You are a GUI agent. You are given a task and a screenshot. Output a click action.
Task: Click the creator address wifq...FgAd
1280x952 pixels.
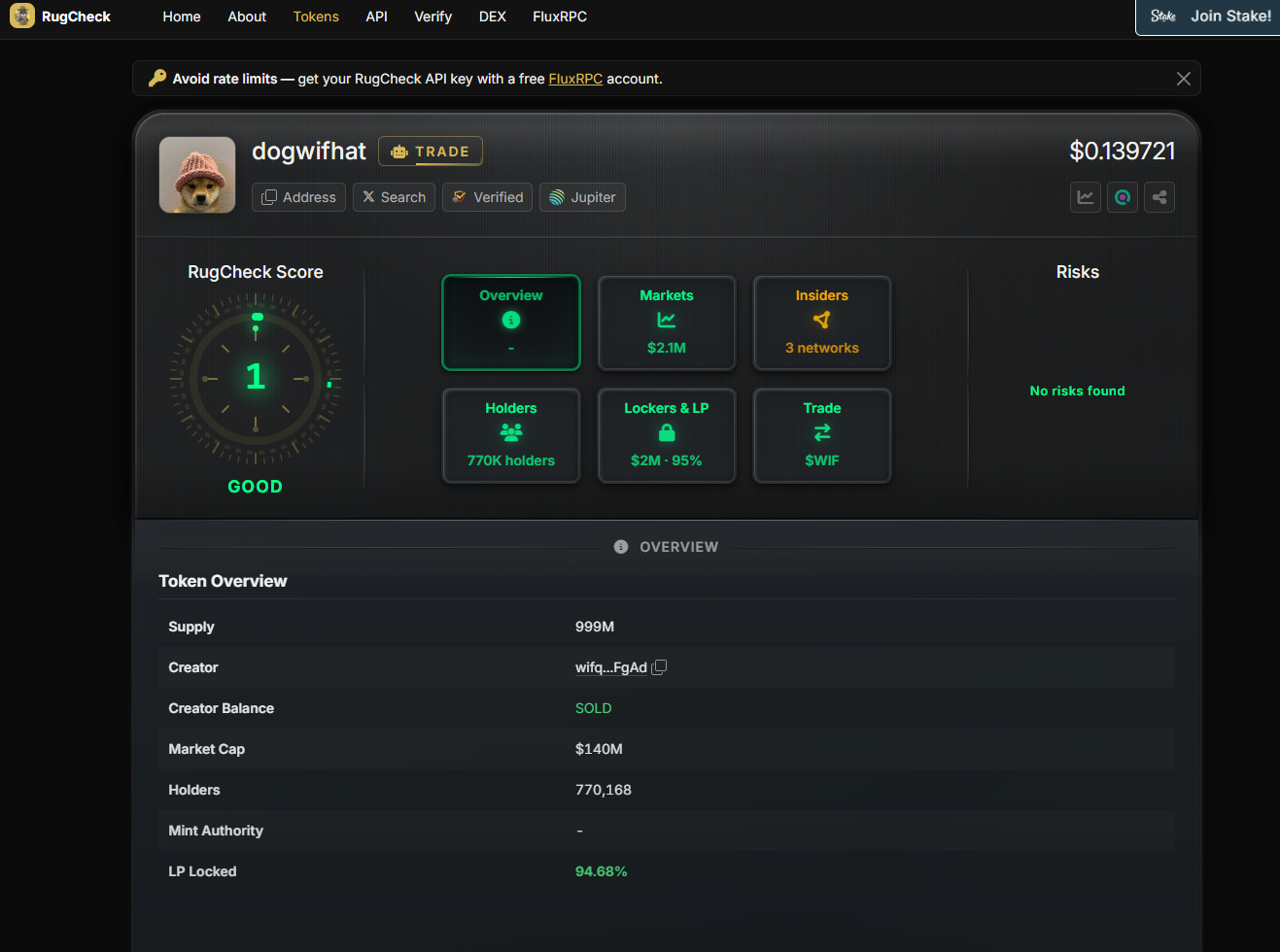pos(611,667)
